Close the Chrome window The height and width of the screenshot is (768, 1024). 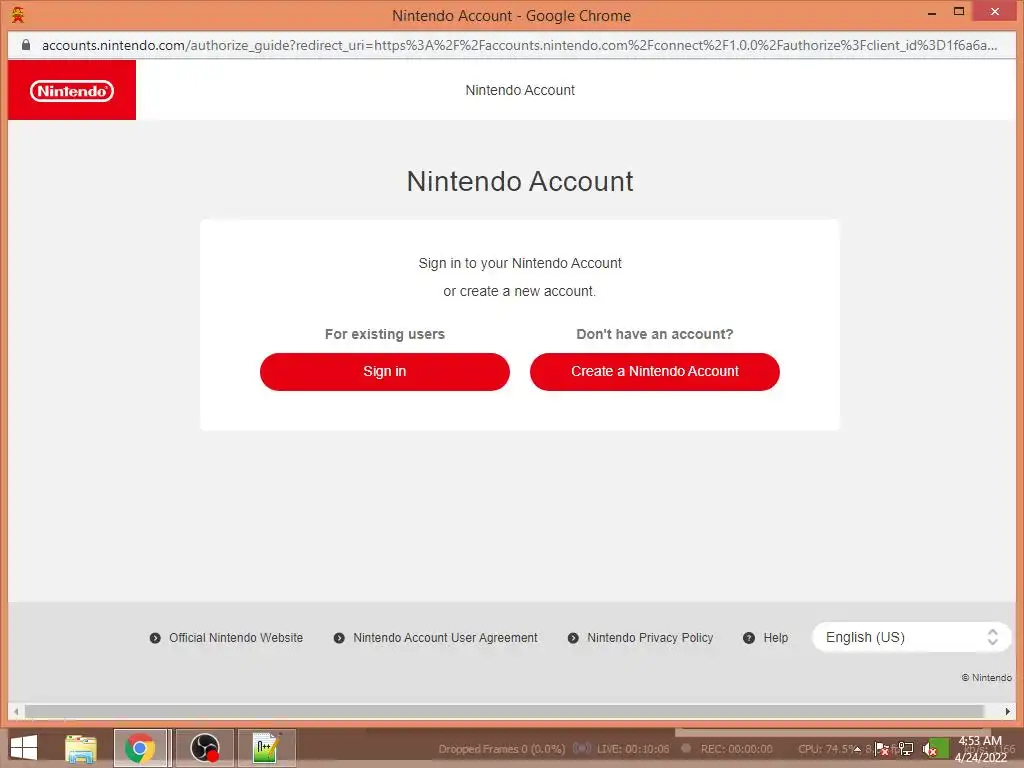(x=995, y=12)
